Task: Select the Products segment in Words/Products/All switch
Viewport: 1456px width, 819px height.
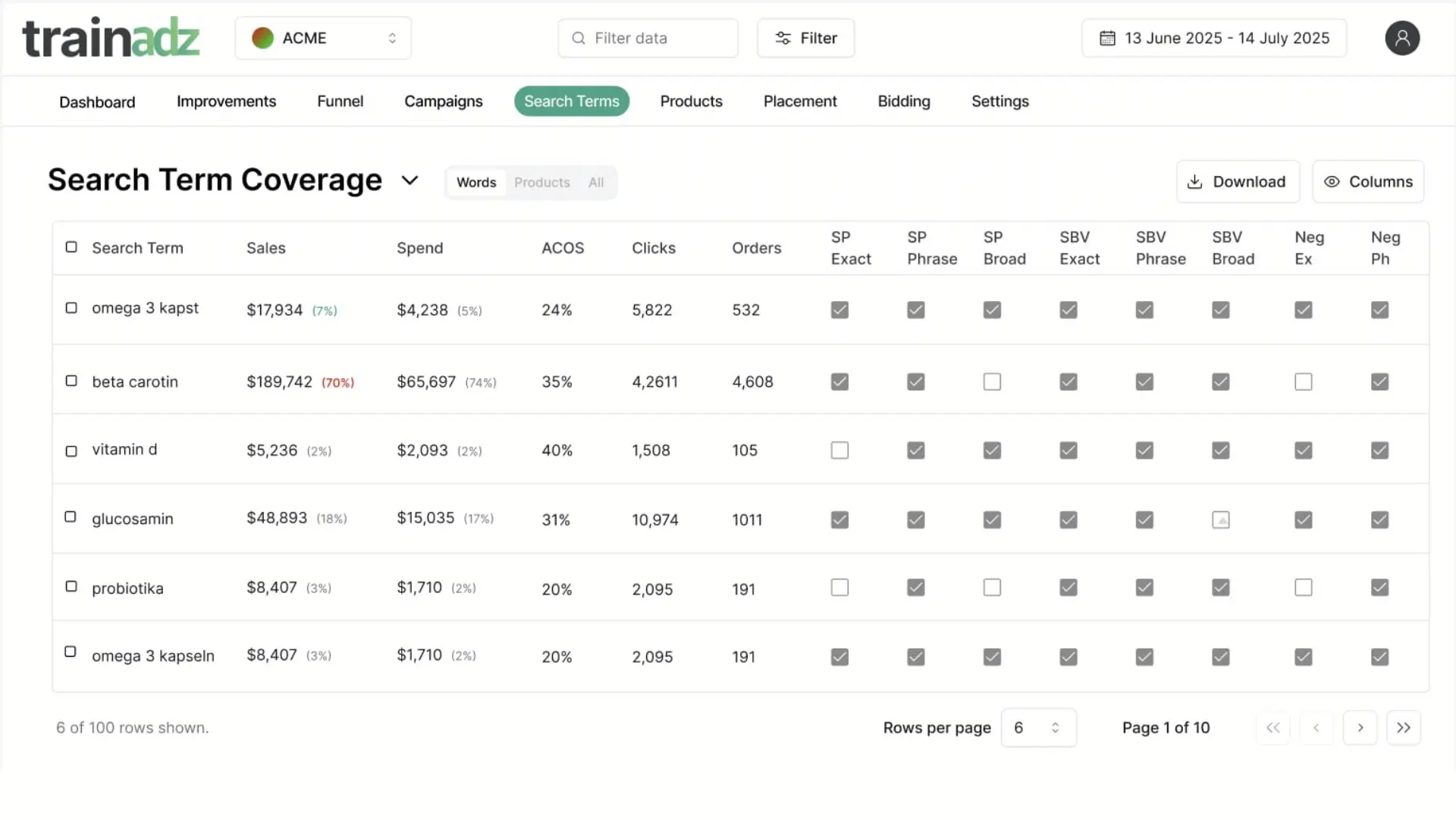Action: [541, 182]
